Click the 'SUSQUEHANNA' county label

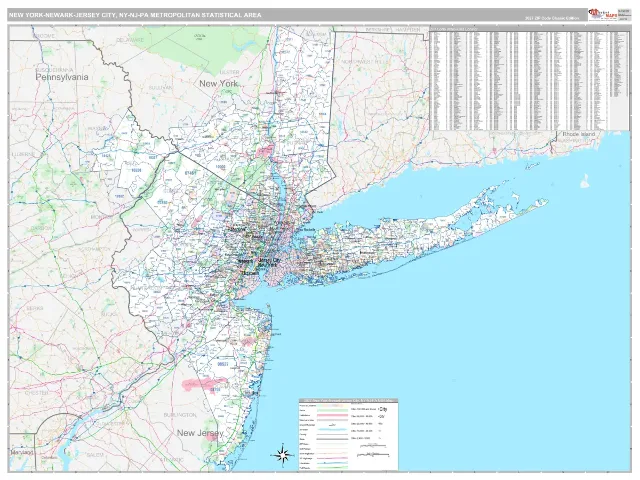tap(54, 70)
